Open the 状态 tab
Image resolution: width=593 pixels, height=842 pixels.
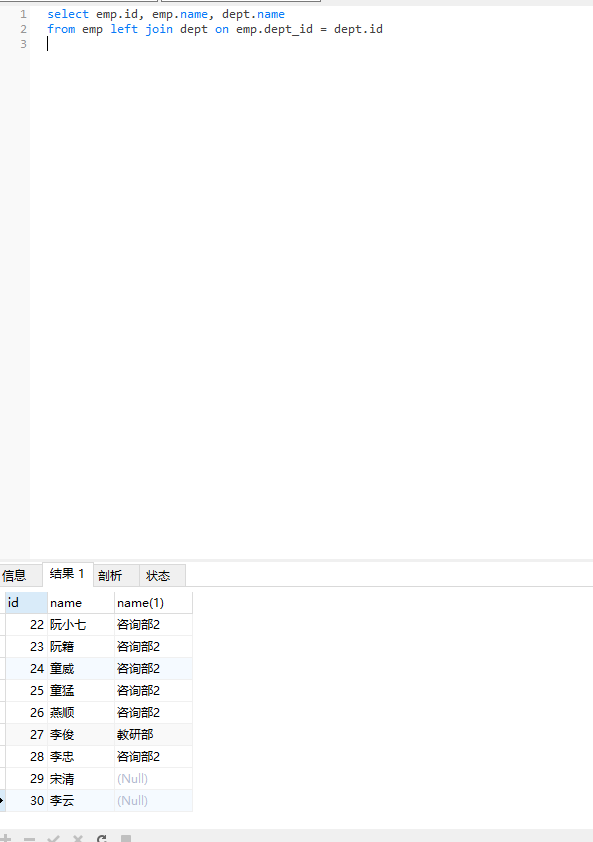[158, 576]
